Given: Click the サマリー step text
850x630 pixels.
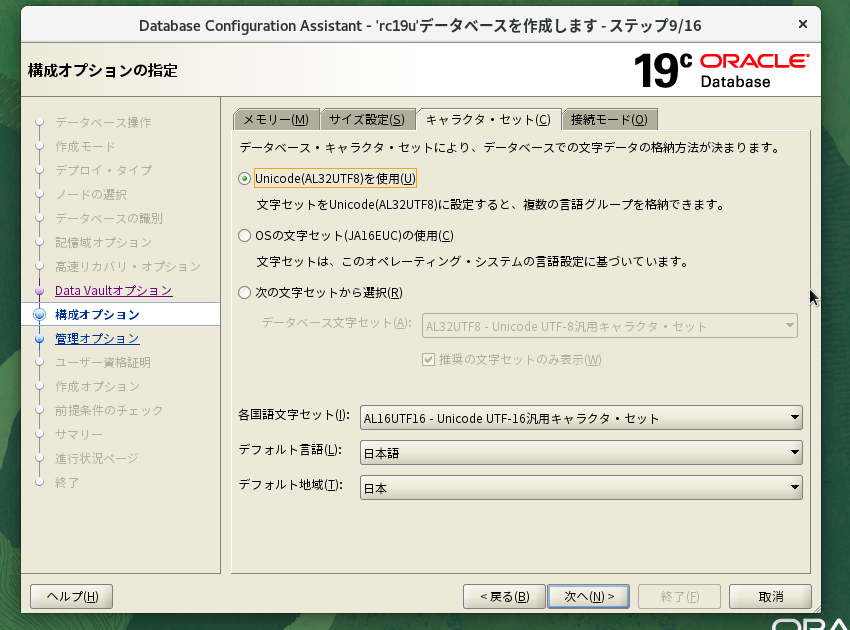Looking at the screenshot, I should [79, 435].
